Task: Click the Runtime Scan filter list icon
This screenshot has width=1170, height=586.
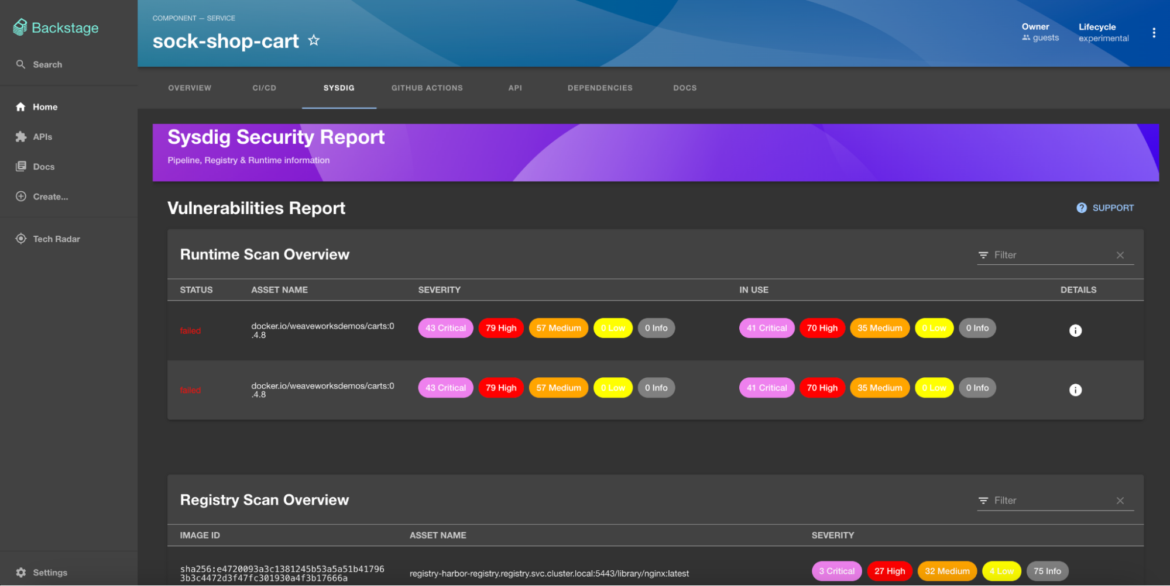Action: point(983,255)
